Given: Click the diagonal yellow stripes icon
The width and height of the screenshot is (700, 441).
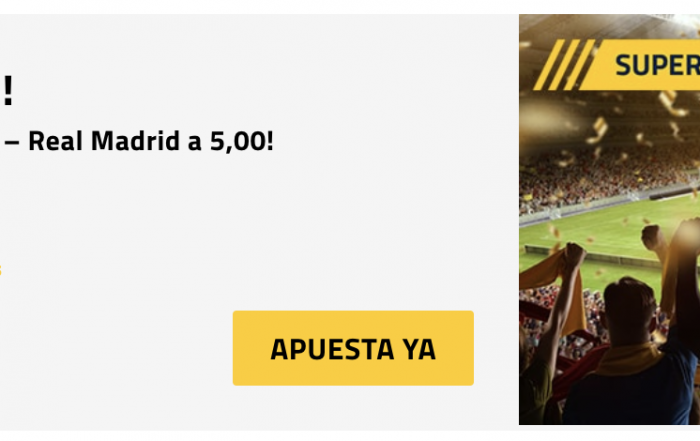Looking at the screenshot, I should 564,65.
